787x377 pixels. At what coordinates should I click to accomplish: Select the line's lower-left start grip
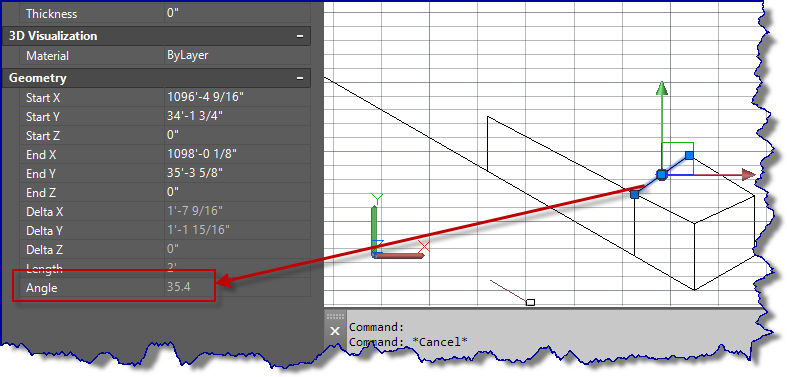[x=634, y=194]
